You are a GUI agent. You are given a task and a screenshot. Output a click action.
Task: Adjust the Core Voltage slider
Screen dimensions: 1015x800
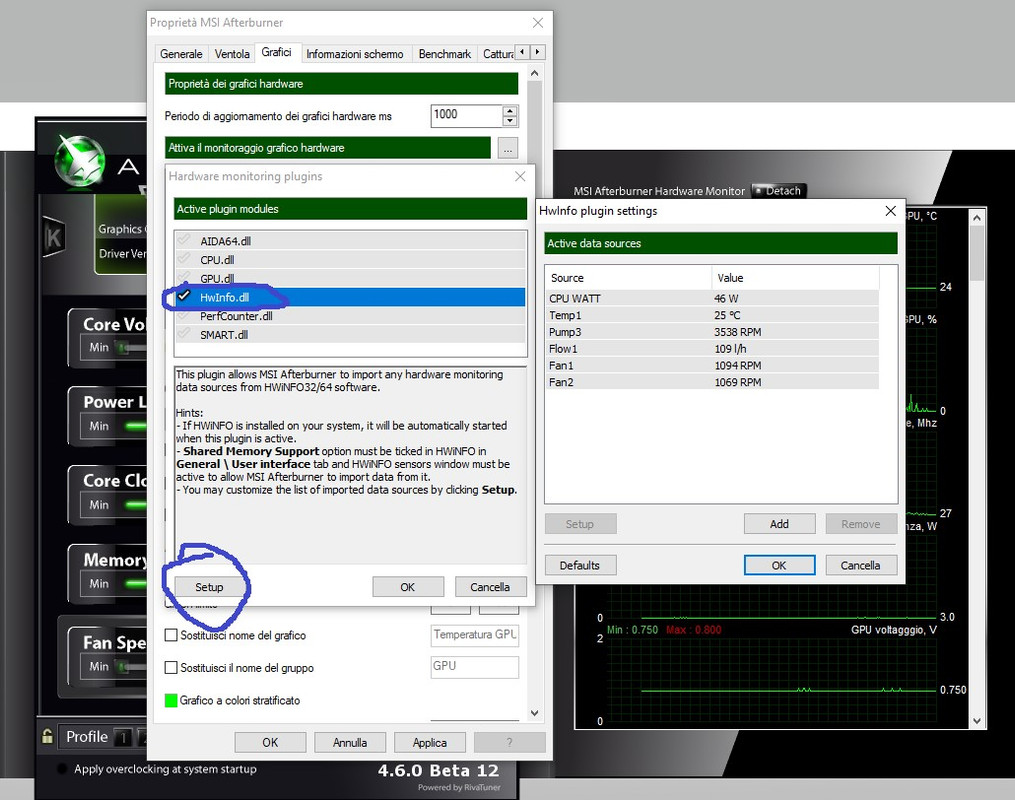131,348
